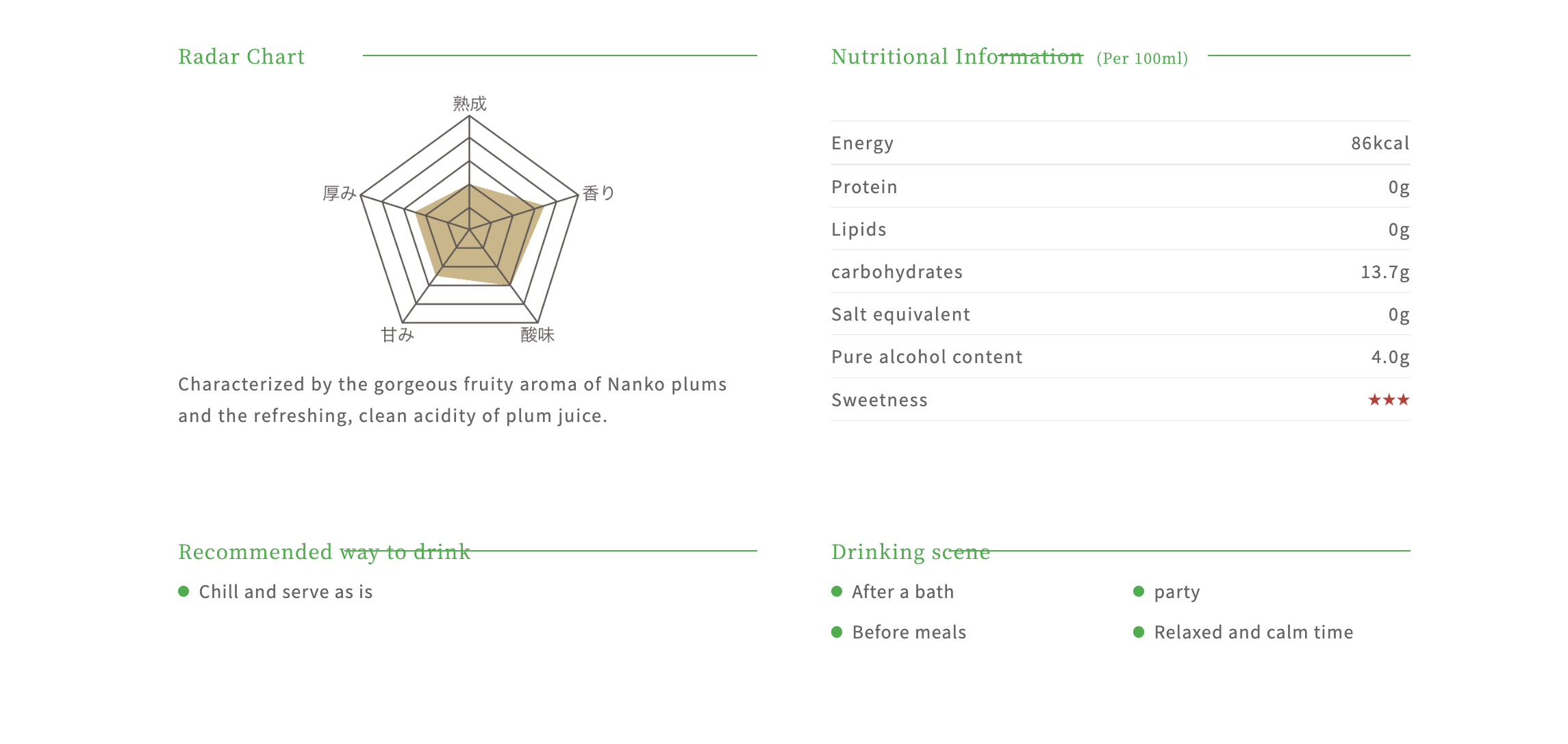Screen dimensions: 1568x744
Task: Click the carbohydrates row label
Action: click(x=897, y=272)
